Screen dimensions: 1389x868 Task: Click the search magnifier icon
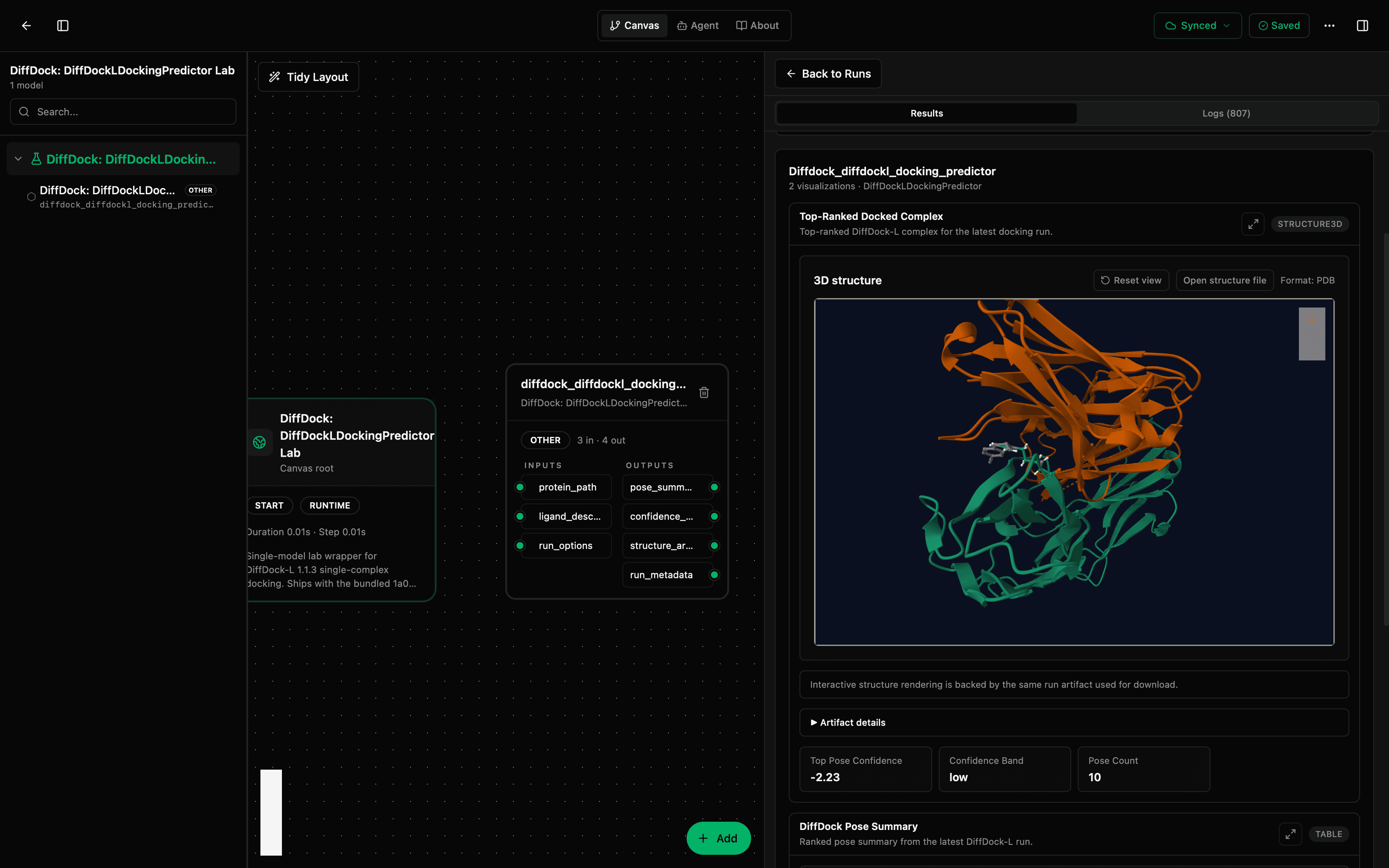[24, 111]
